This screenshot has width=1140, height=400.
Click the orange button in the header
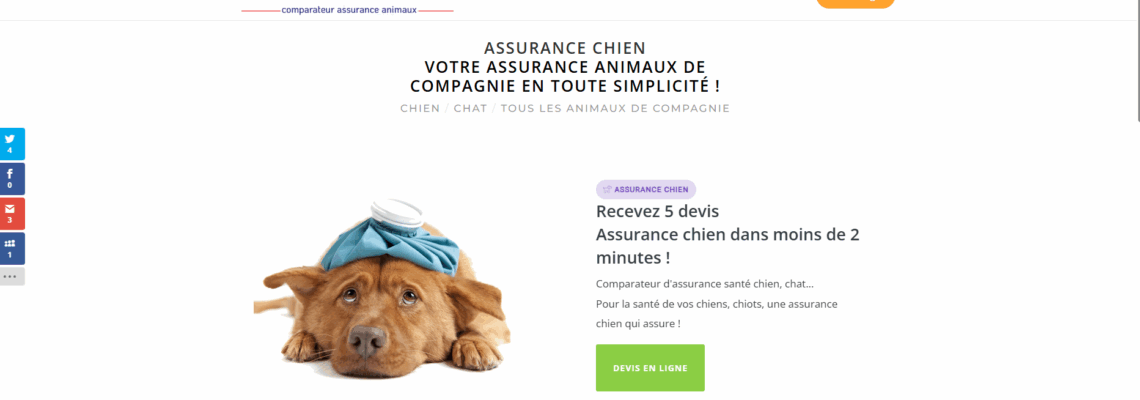856,3
